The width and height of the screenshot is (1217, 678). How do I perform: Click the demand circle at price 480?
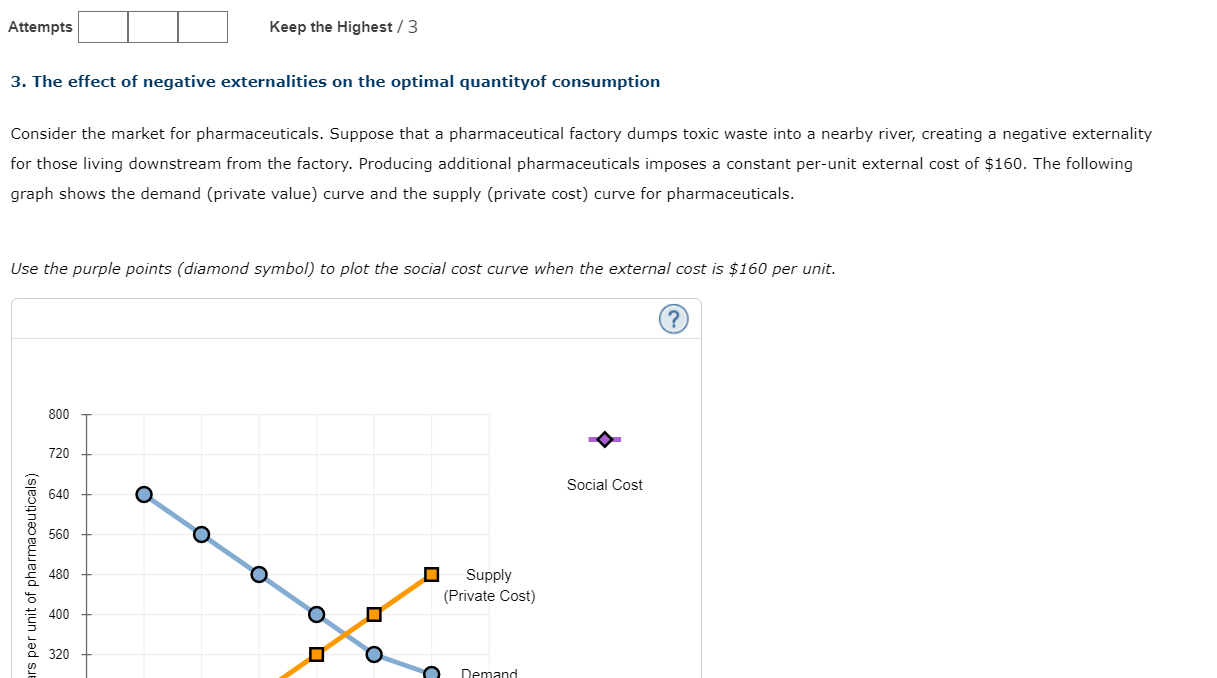[258, 573]
